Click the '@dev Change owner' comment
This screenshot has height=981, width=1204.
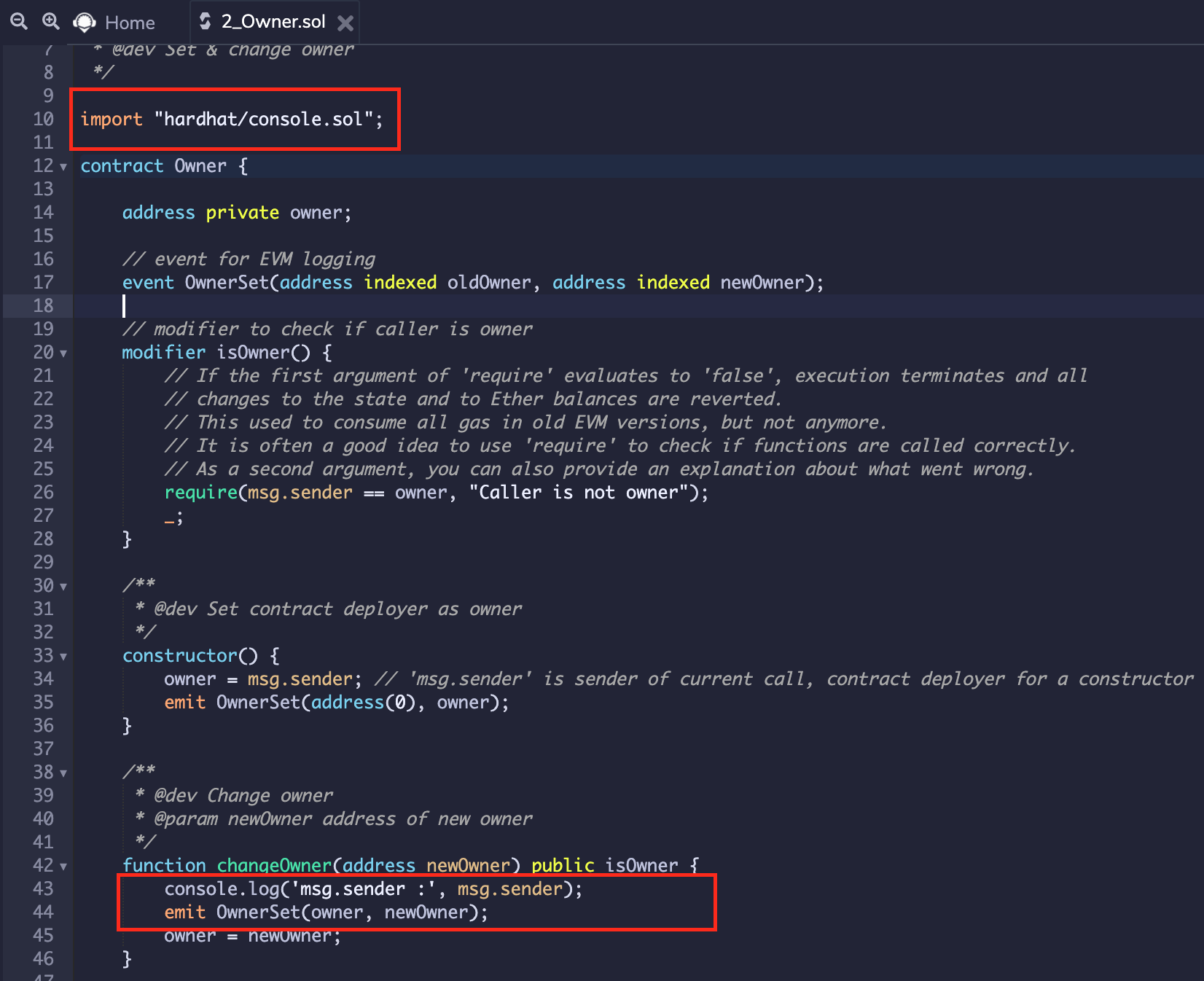[243, 795]
